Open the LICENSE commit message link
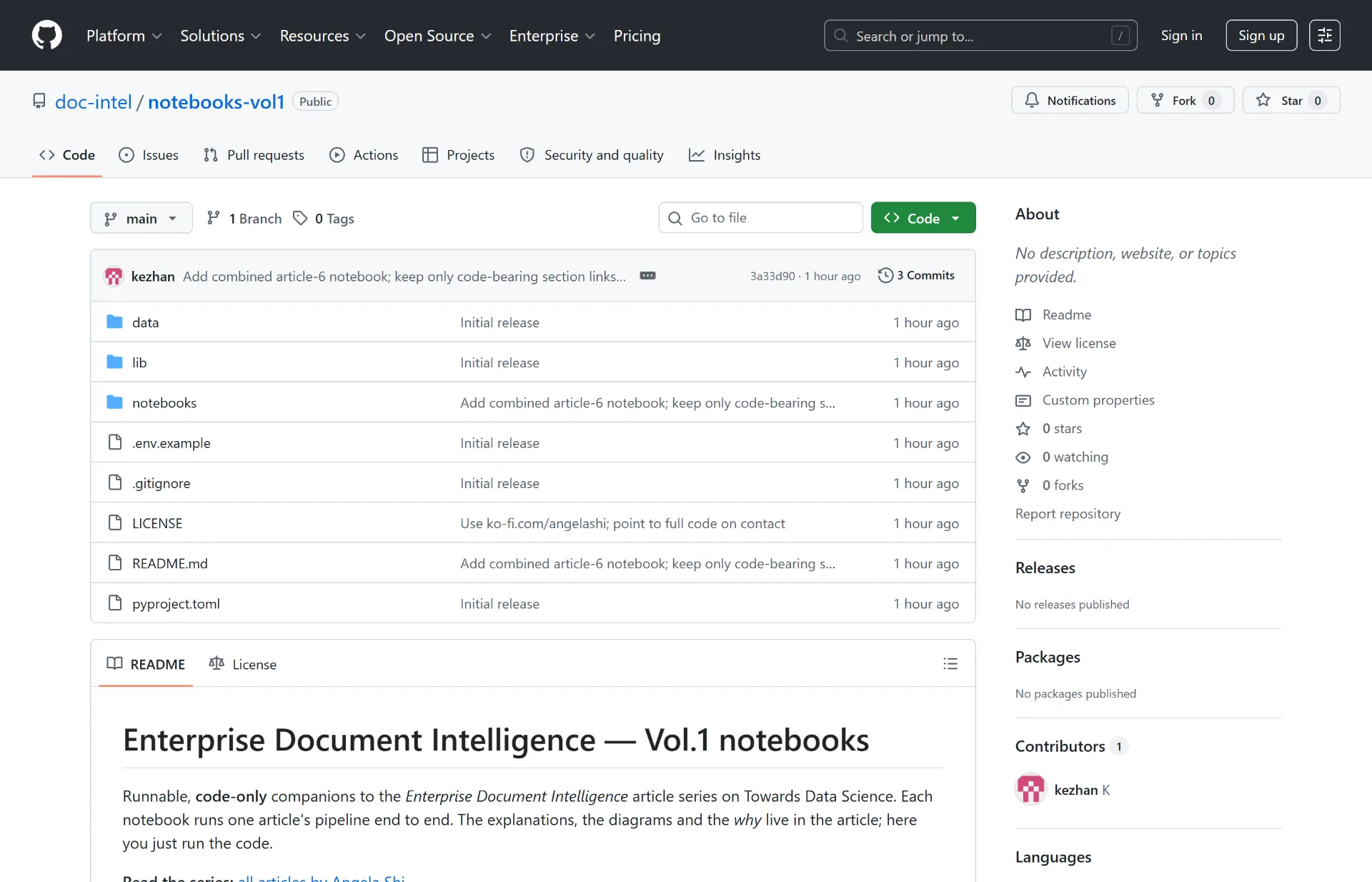The height and width of the screenshot is (882, 1372). coord(622,523)
